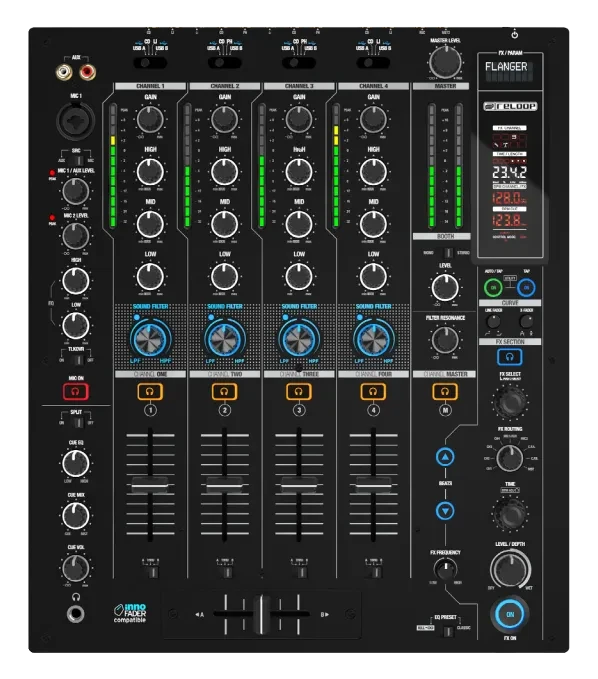Click the X-Fader curve knob
Viewport: 598px width, 679px height.
tap(526, 321)
